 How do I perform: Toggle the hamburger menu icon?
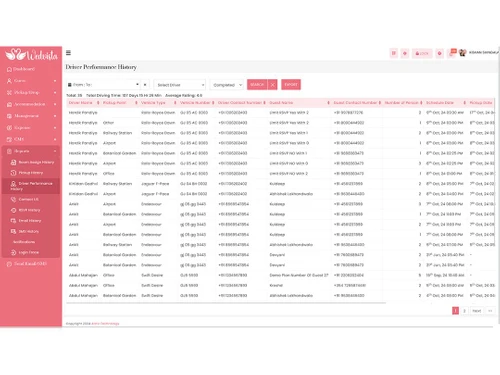tap(68, 53)
